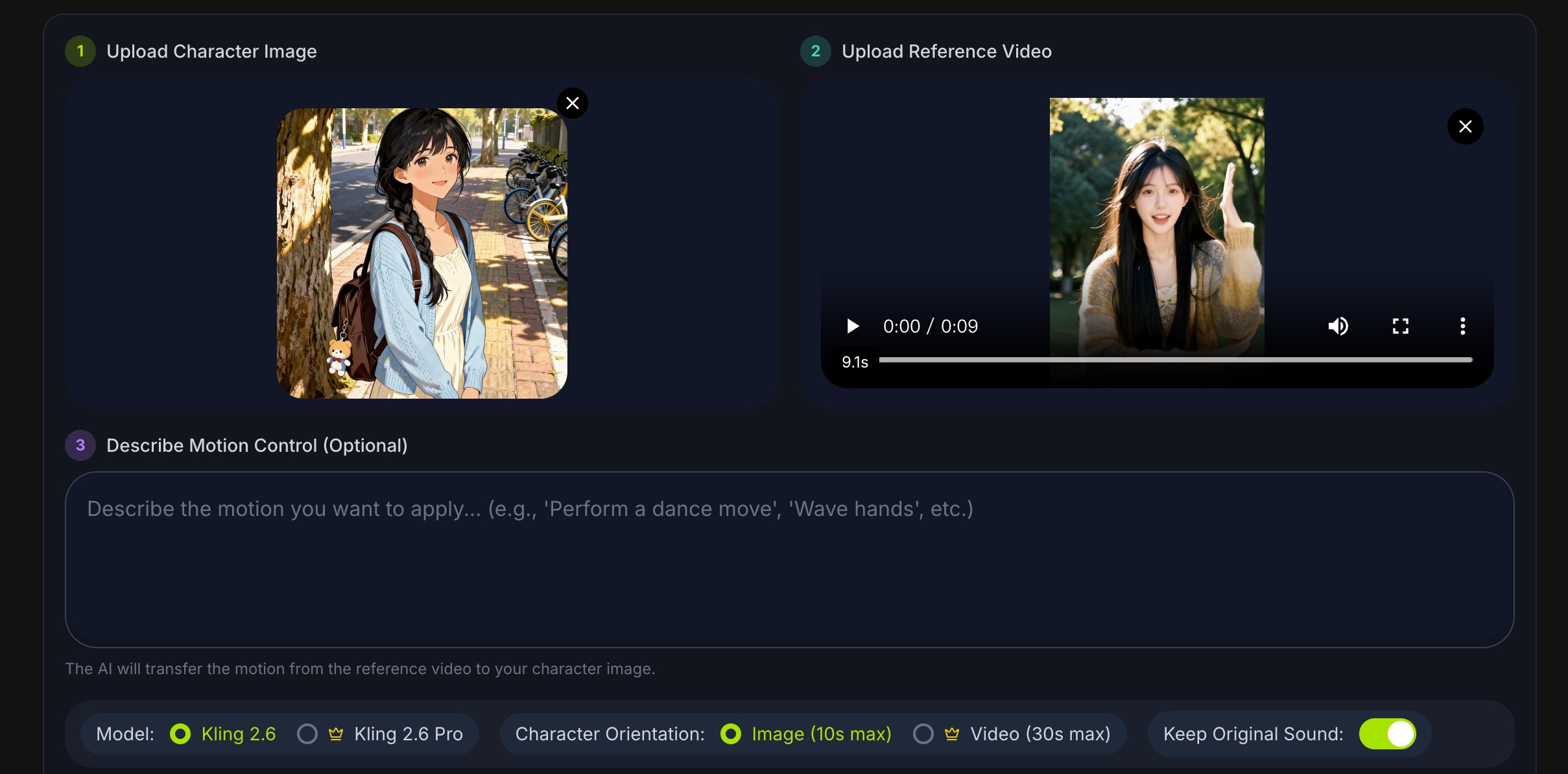Select the Kling 2.6 model

(180, 734)
